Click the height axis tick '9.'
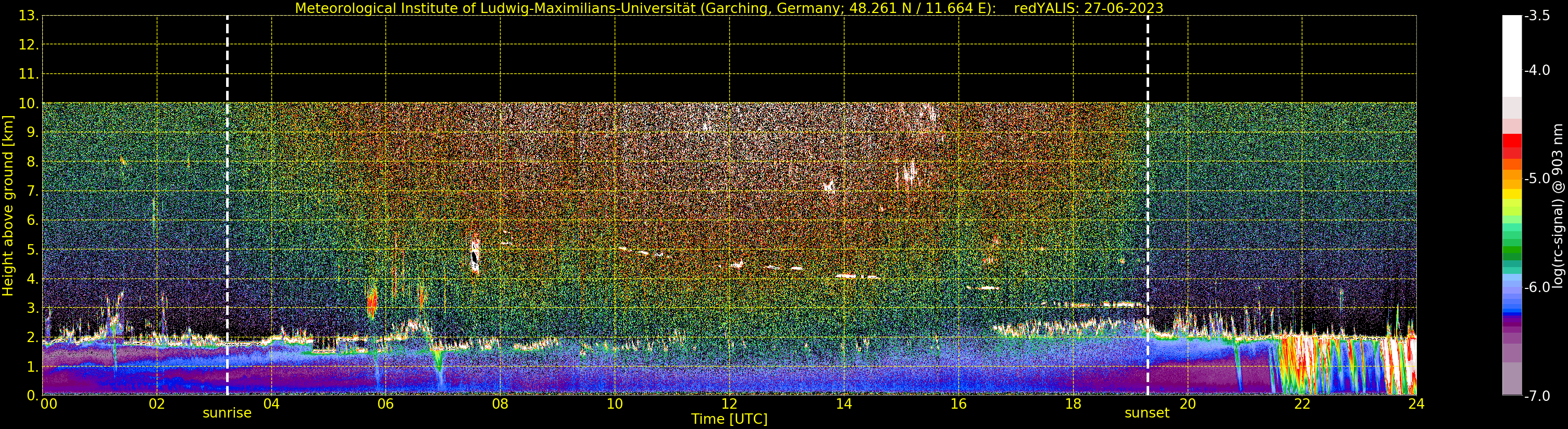Viewport: 1568px width, 429px height. pyautogui.click(x=33, y=133)
